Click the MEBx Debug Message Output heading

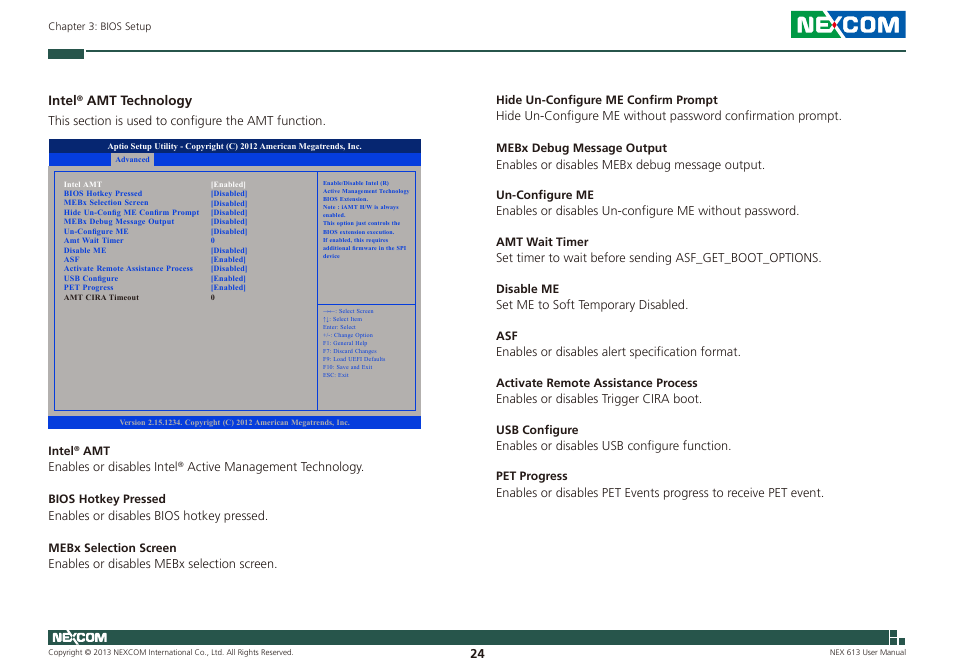coord(581,148)
